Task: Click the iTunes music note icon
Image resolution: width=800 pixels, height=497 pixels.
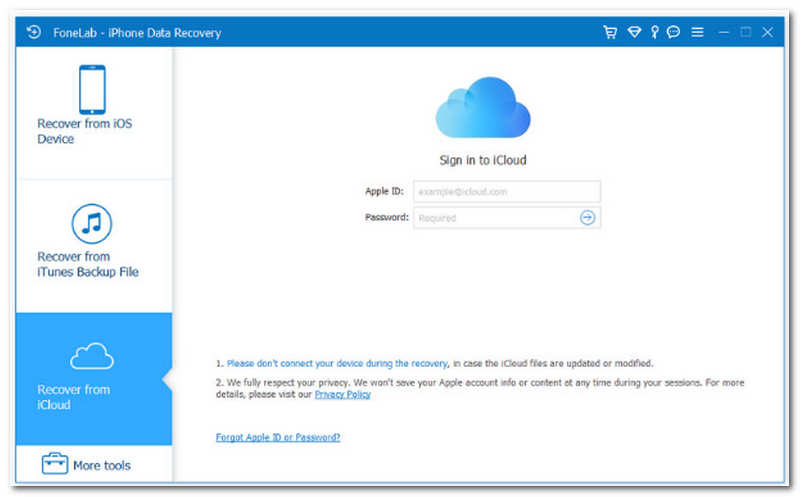Action: pos(92,224)
